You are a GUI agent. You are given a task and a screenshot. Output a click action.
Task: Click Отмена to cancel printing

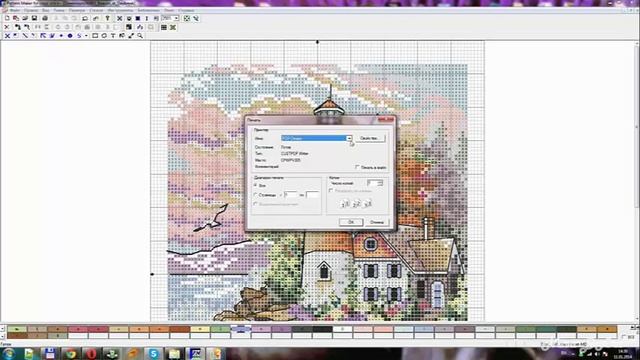click(377, 222)
